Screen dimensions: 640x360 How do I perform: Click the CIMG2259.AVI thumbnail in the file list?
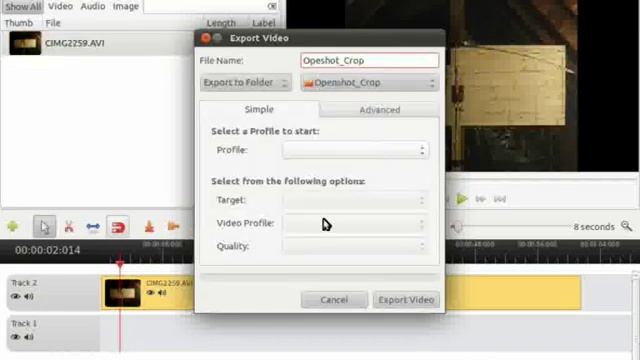click(25, 43)
